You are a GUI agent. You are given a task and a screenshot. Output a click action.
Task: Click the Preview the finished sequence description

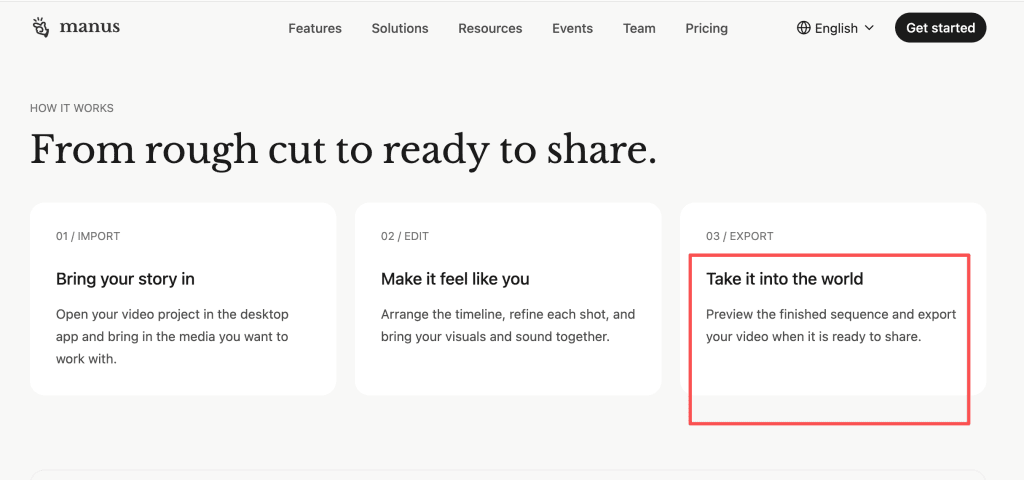[x=831, y=325]
